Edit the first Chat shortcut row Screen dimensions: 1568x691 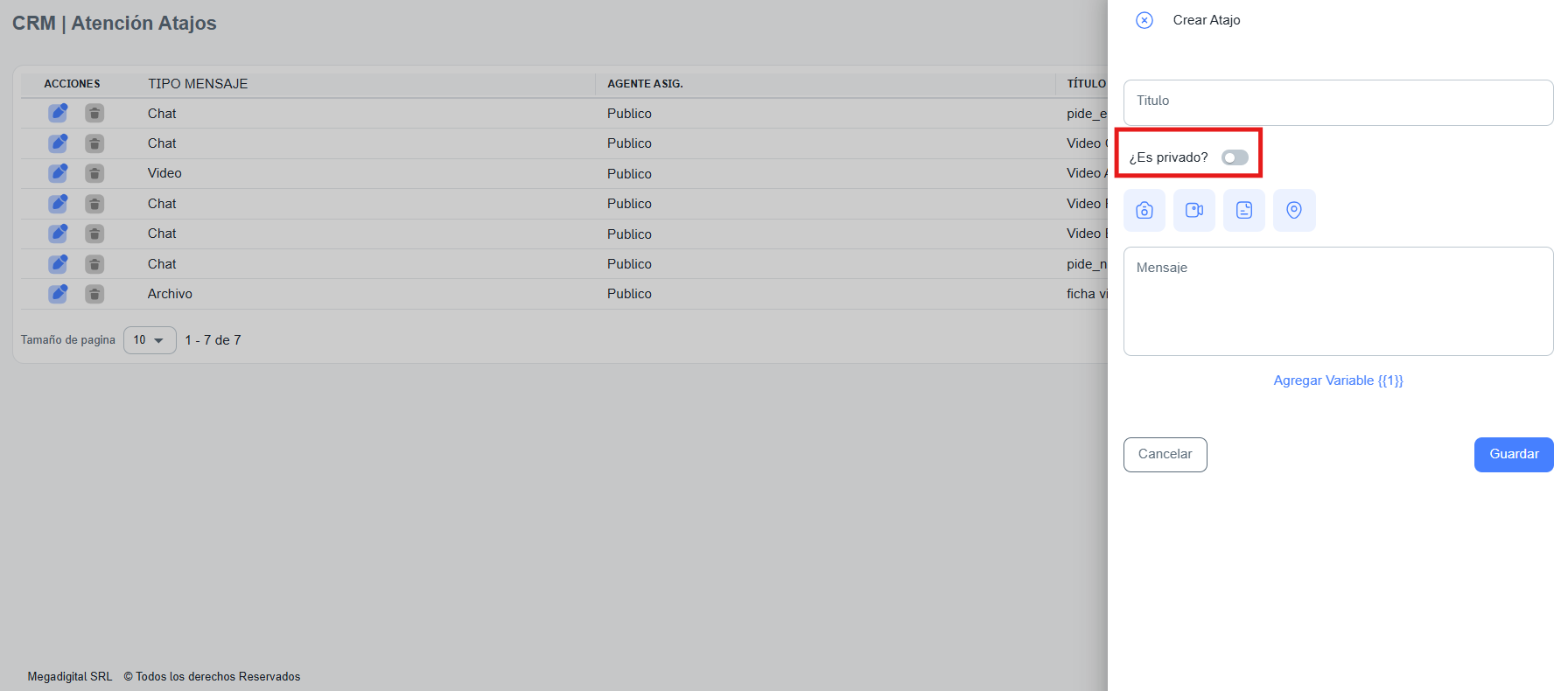[x=58, y=113]
